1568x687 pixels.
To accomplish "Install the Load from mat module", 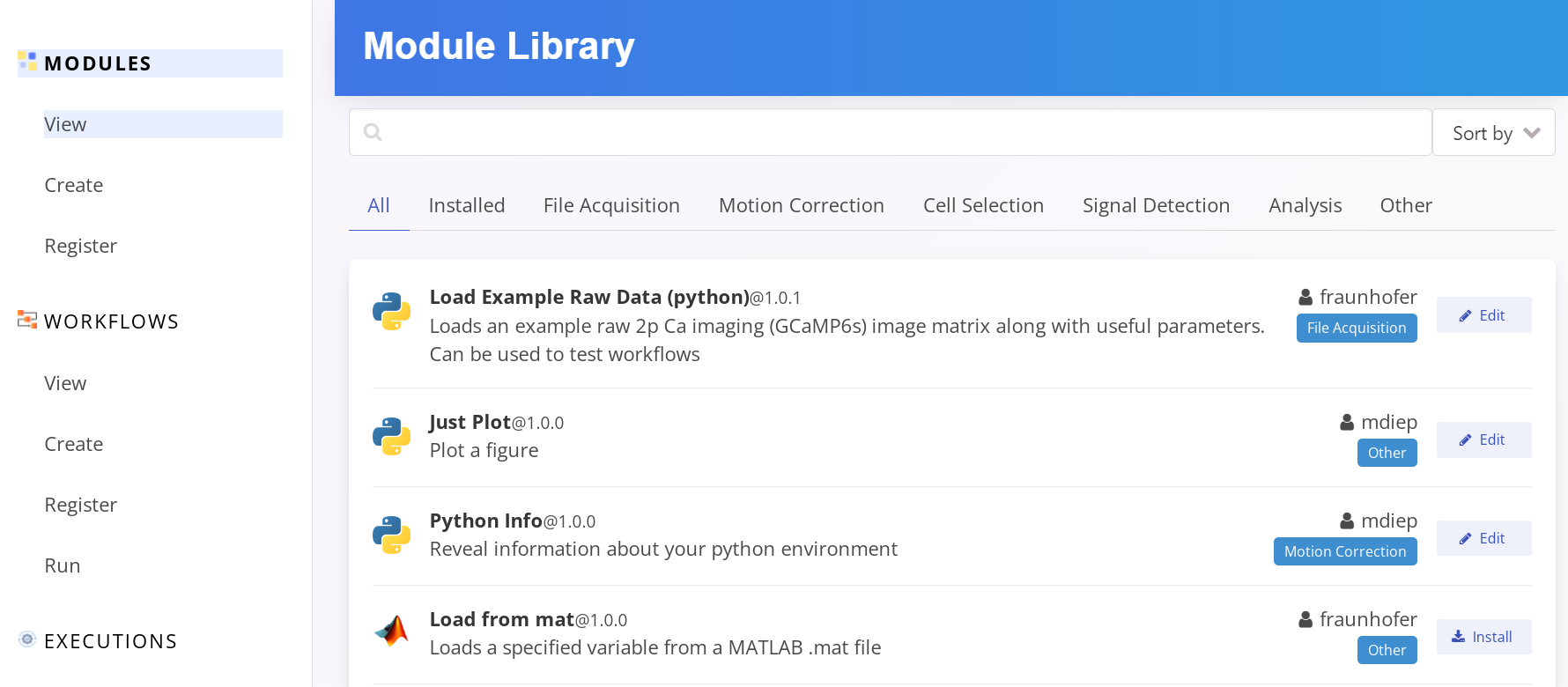I will [x=1483, y=637].
